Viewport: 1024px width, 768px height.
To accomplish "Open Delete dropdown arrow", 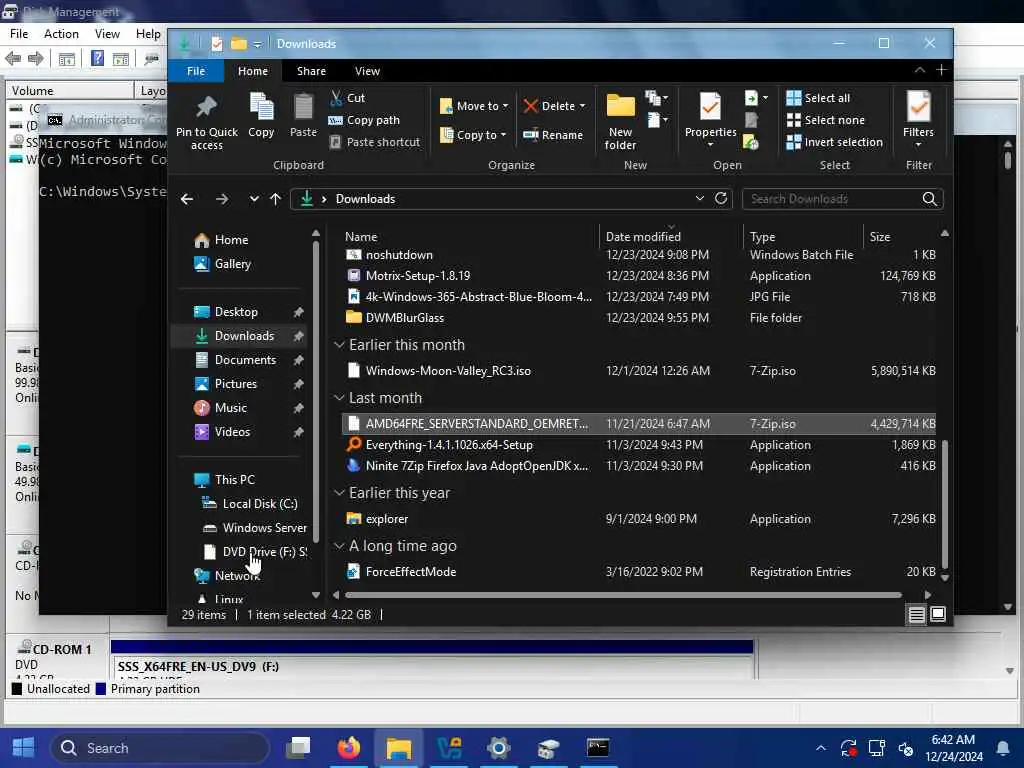I will (582, 106).
